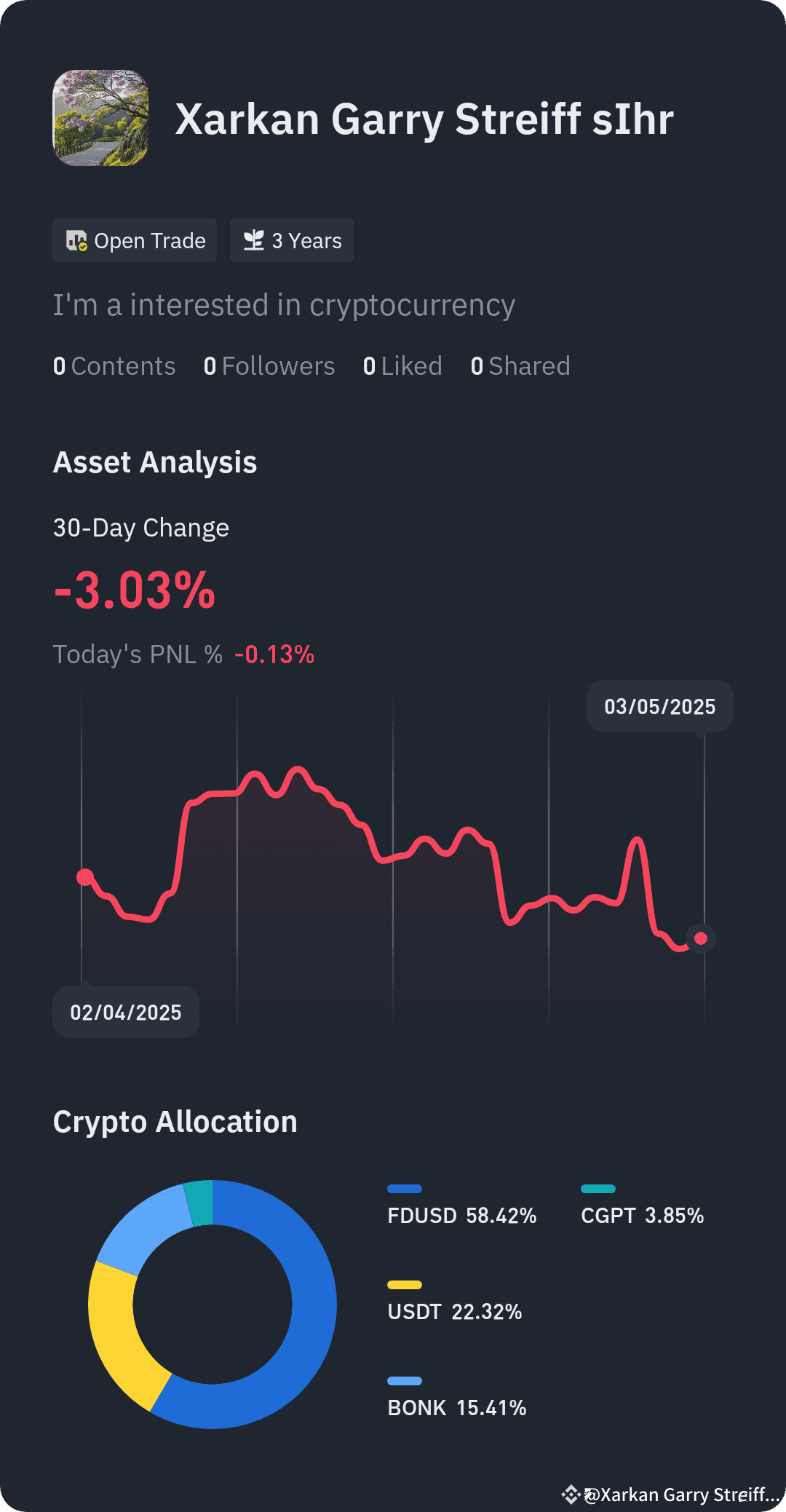Click the 02/04/2025 date marker
Image resolution: width=786 pixels, height=1512 pixels.
point(126,1012)
